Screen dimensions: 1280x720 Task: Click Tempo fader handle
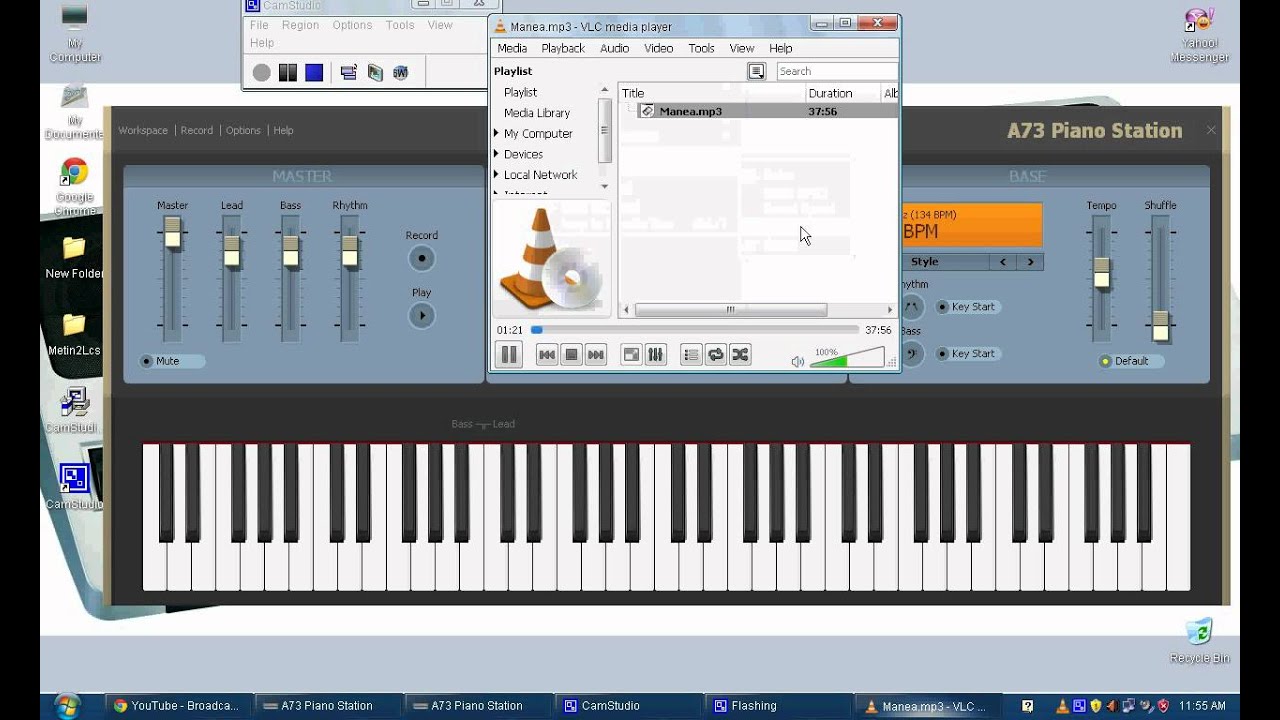tap(1101, 273)
